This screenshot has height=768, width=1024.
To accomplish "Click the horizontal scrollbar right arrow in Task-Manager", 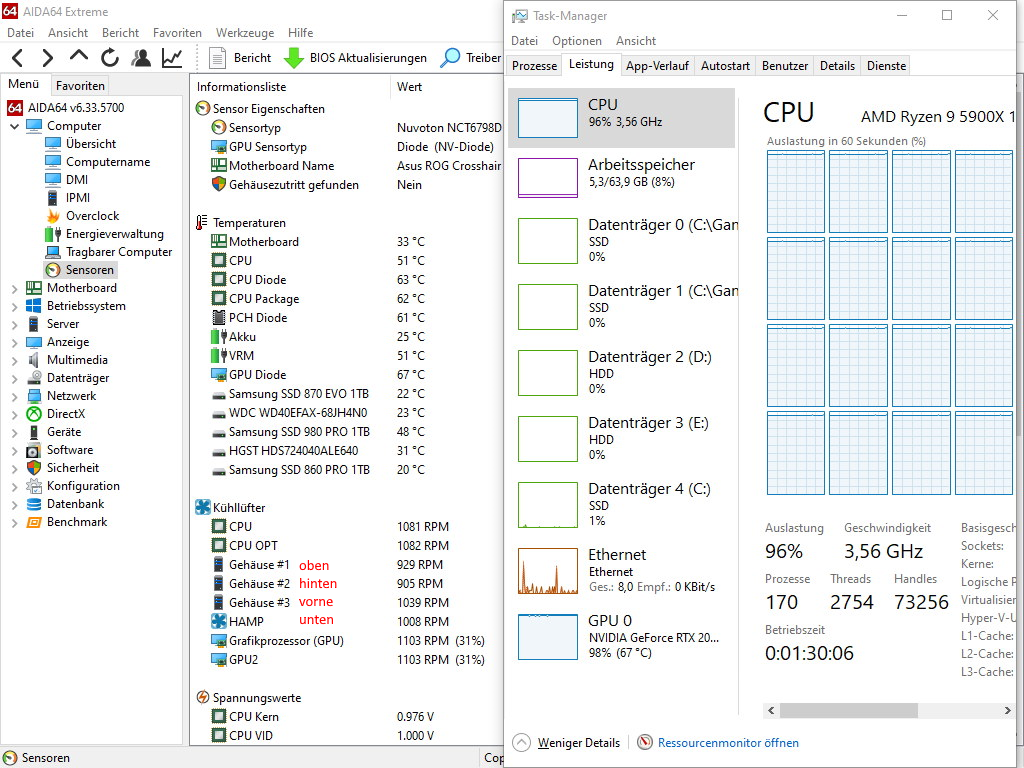I will click(x=1007, y=710).
